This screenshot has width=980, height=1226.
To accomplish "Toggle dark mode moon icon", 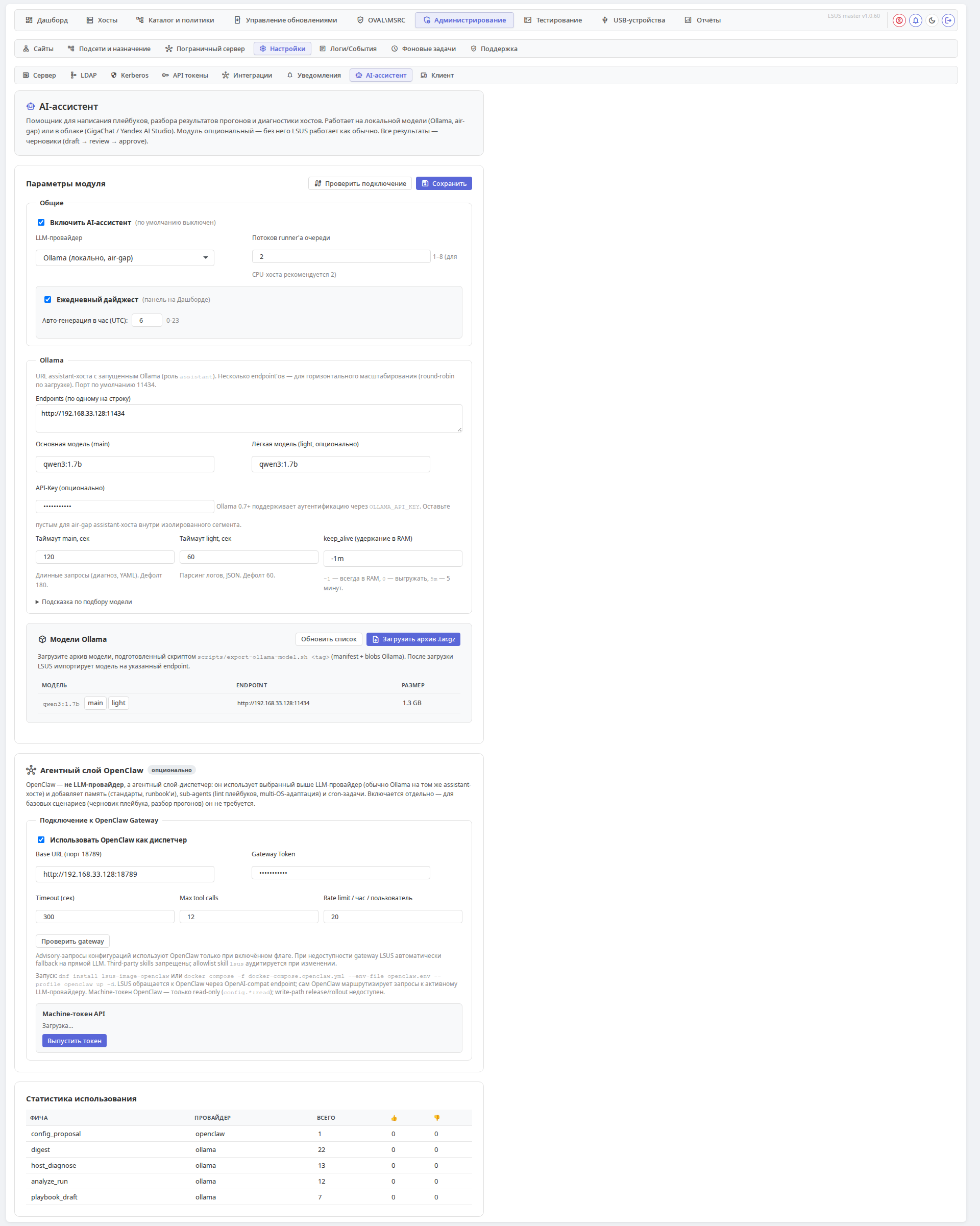I will [x=932, y=20].
